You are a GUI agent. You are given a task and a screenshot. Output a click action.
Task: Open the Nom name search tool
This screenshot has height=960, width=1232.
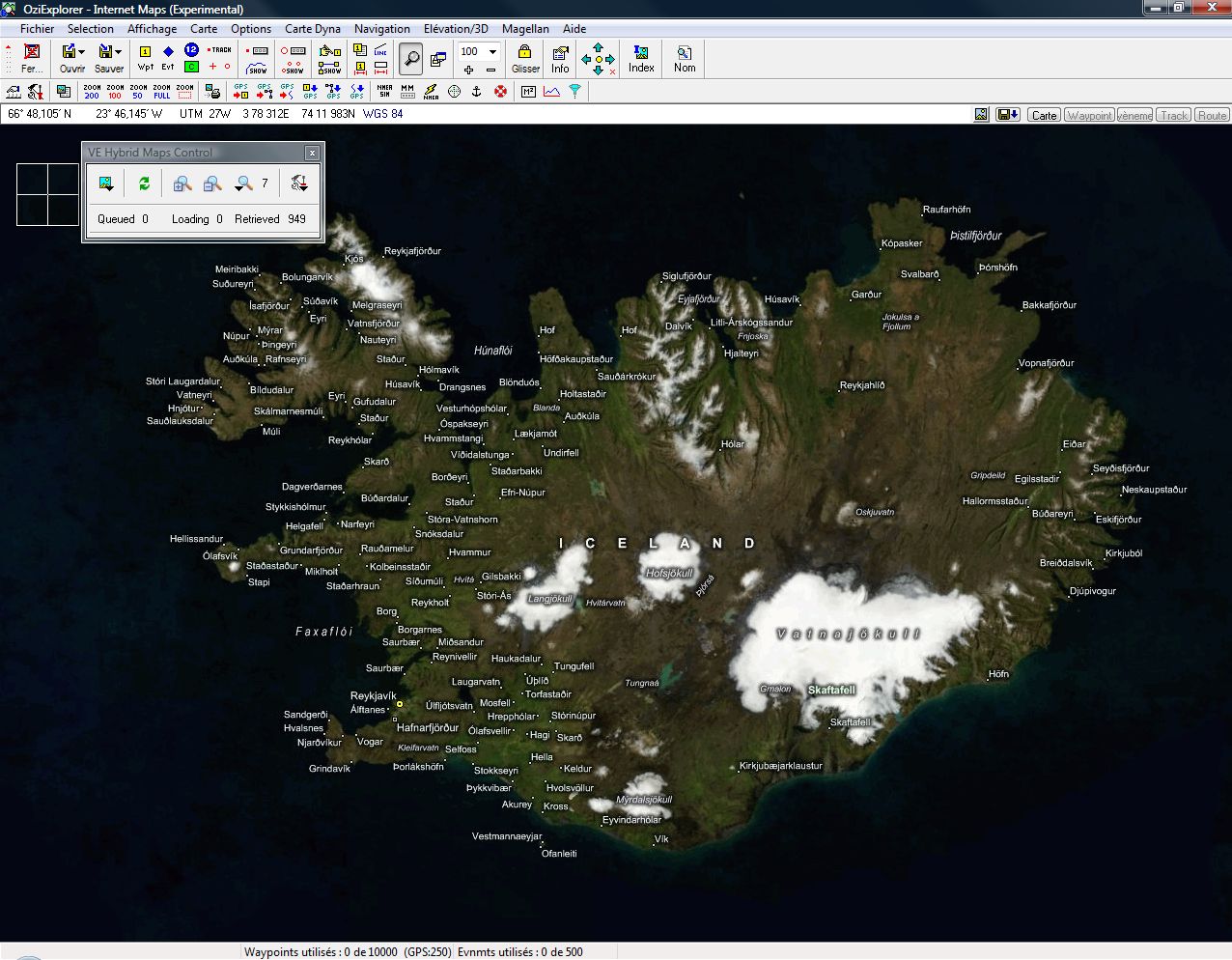coord(685,58)
